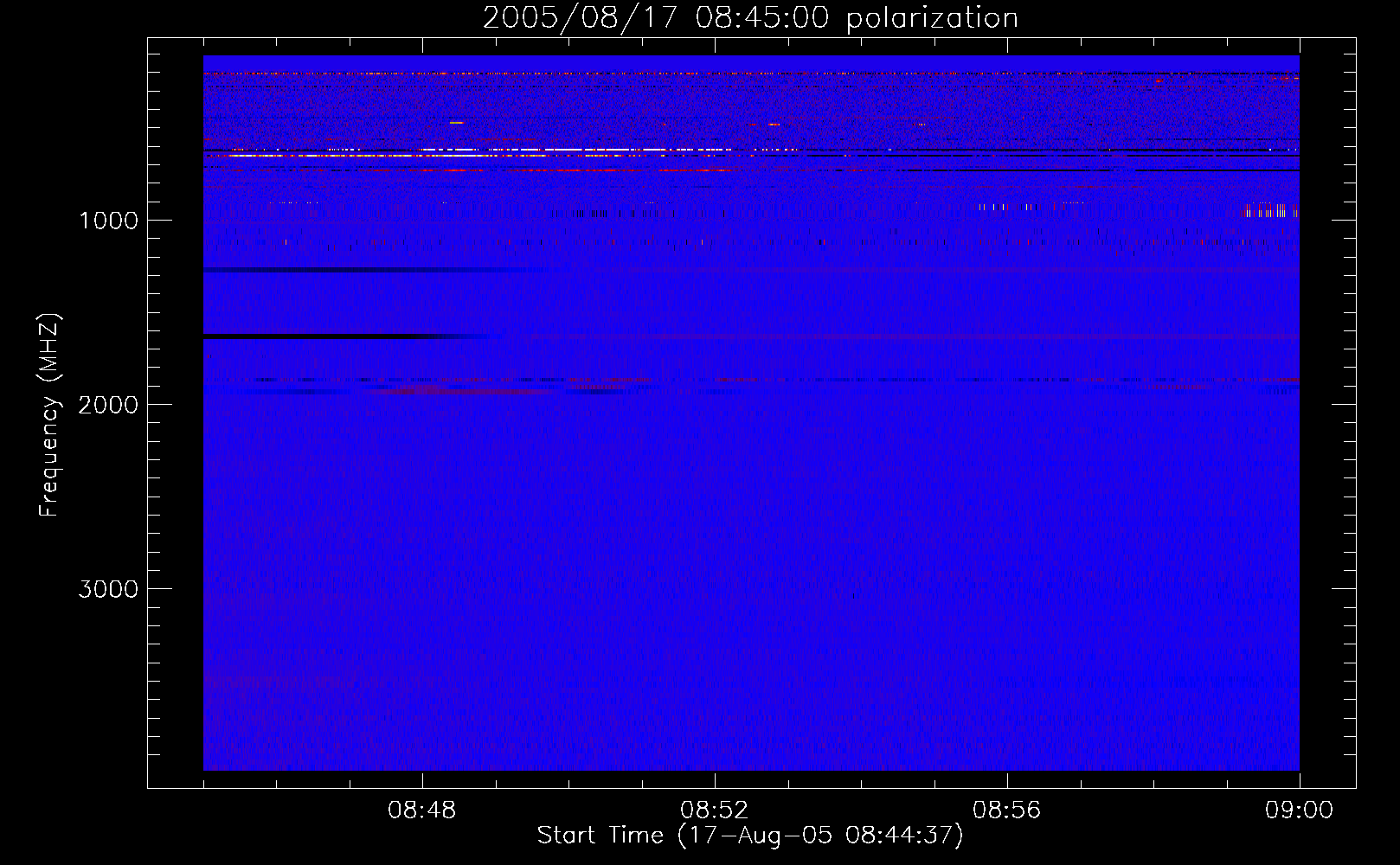
Task: Click the 08:56 time axis label
Action: pyautogui.click(x=1007, y=811)
